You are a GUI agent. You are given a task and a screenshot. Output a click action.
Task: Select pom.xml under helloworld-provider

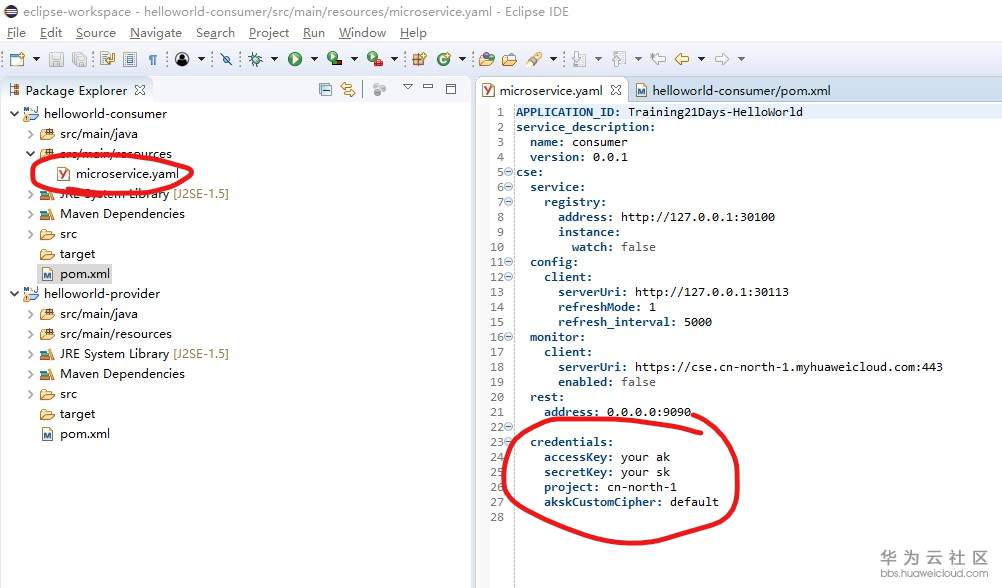[x=84, y=434]
